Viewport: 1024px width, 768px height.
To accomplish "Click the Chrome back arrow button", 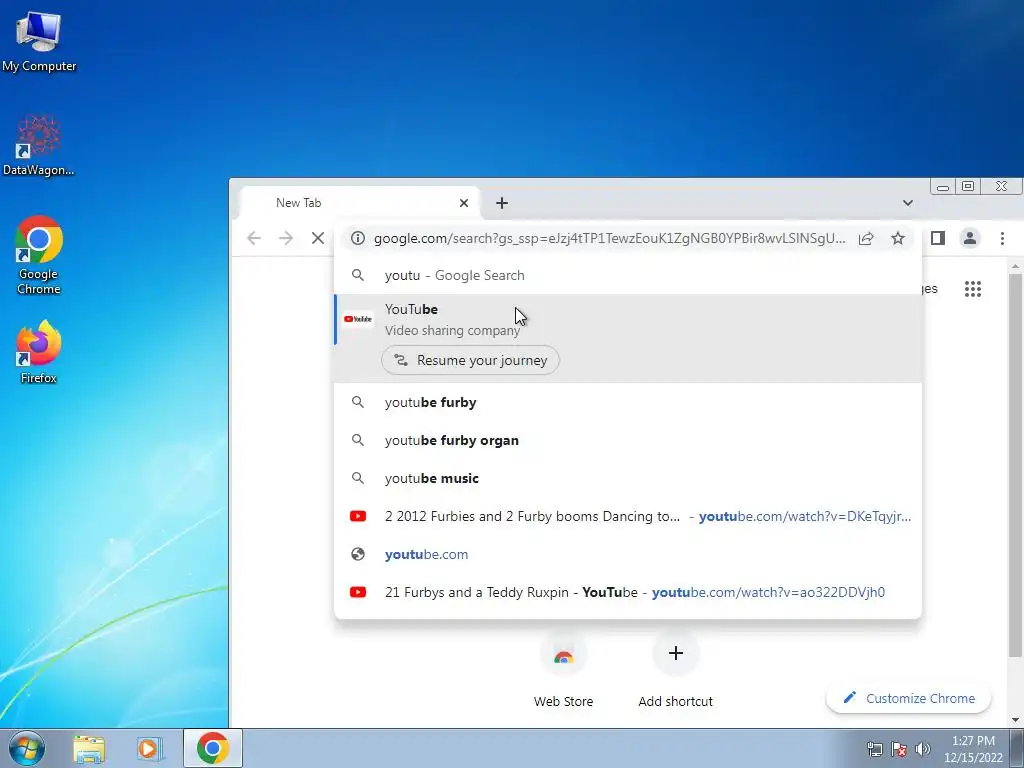I will point(254,238).
